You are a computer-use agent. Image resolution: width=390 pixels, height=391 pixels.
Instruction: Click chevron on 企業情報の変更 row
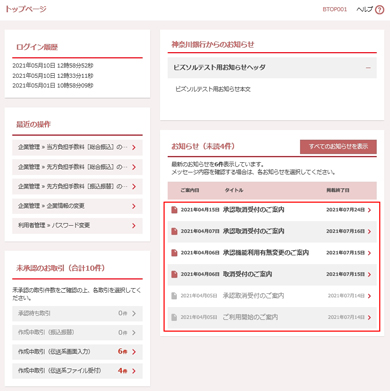pyautogui.click(x=134, y=206)
